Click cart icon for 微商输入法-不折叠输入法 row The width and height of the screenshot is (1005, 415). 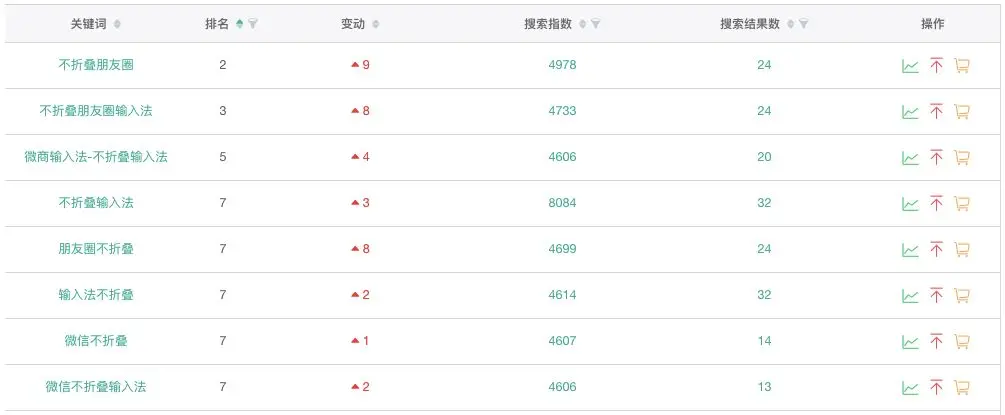(x=961, y=158)
